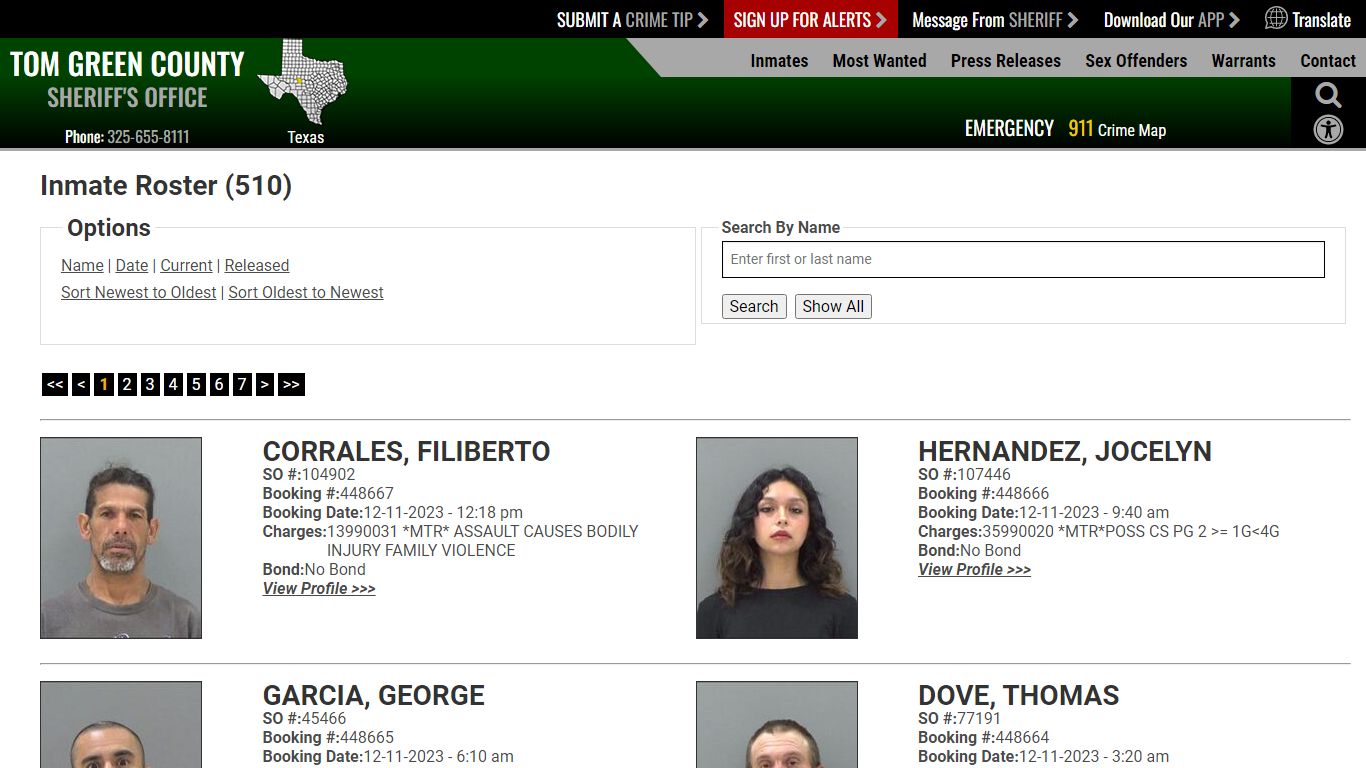Select pagination page 5
The image size is (1366, 768).
(x=196, y=384)
